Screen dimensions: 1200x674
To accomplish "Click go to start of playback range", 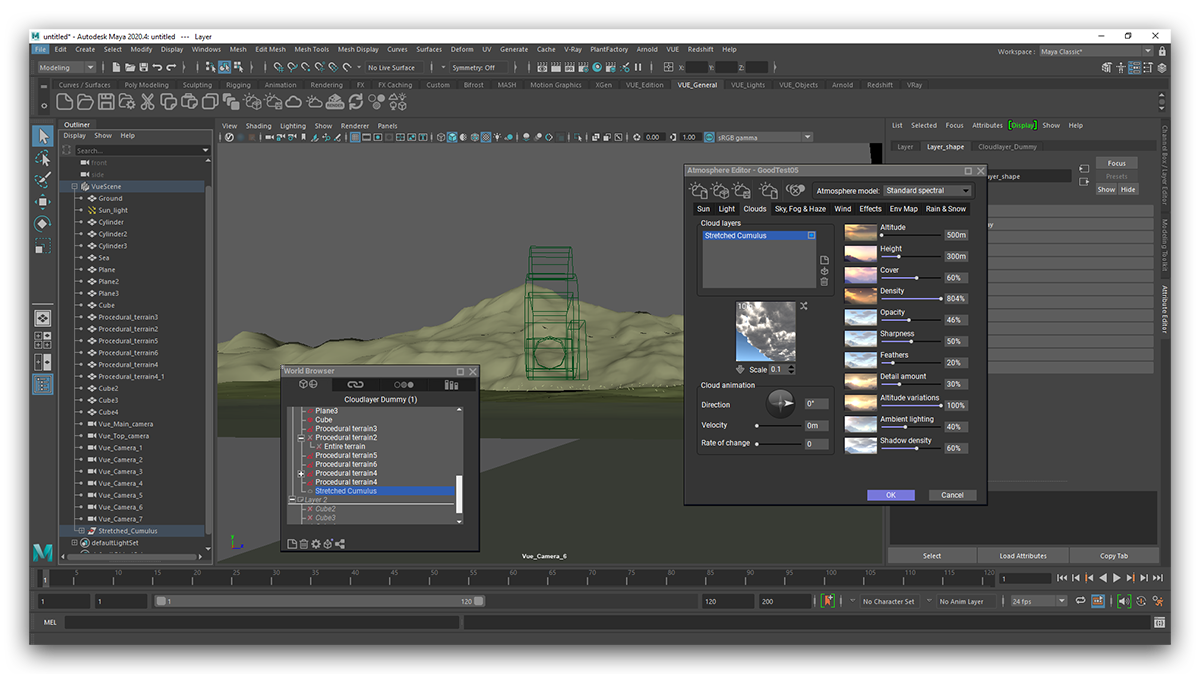I will 1064,578.
